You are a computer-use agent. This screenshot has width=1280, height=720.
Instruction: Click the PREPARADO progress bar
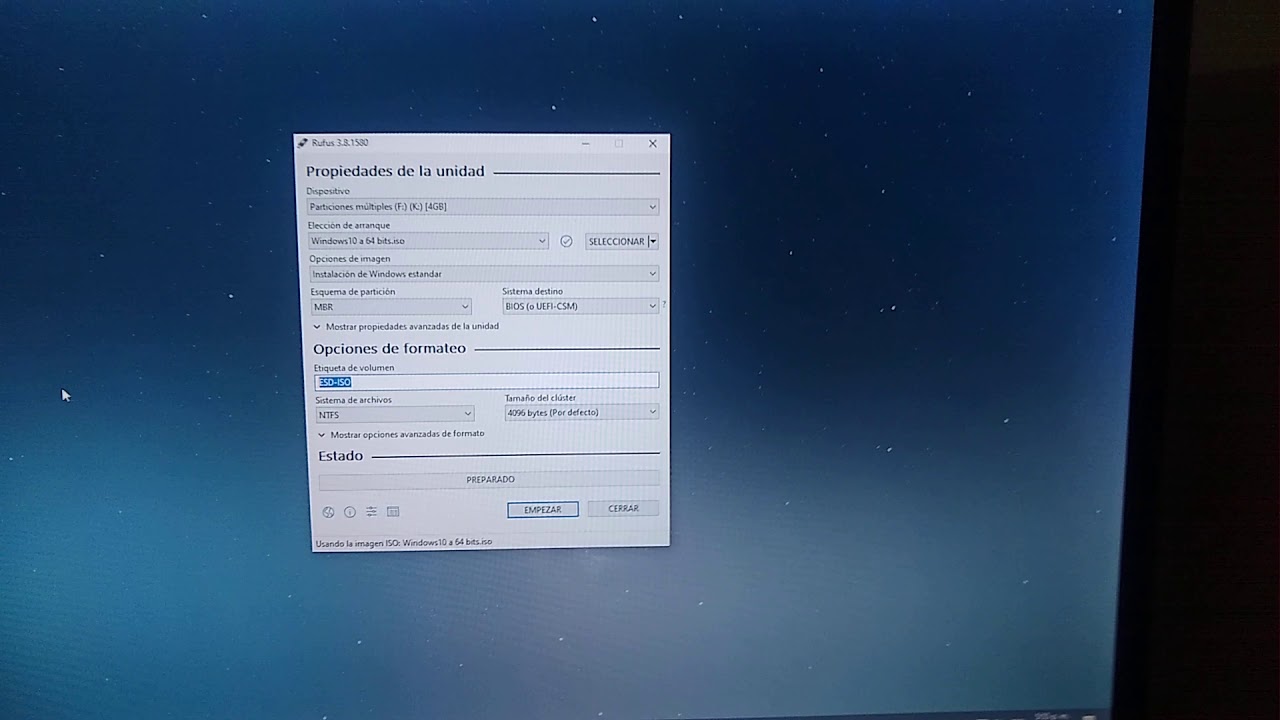(x=489, y=480)
